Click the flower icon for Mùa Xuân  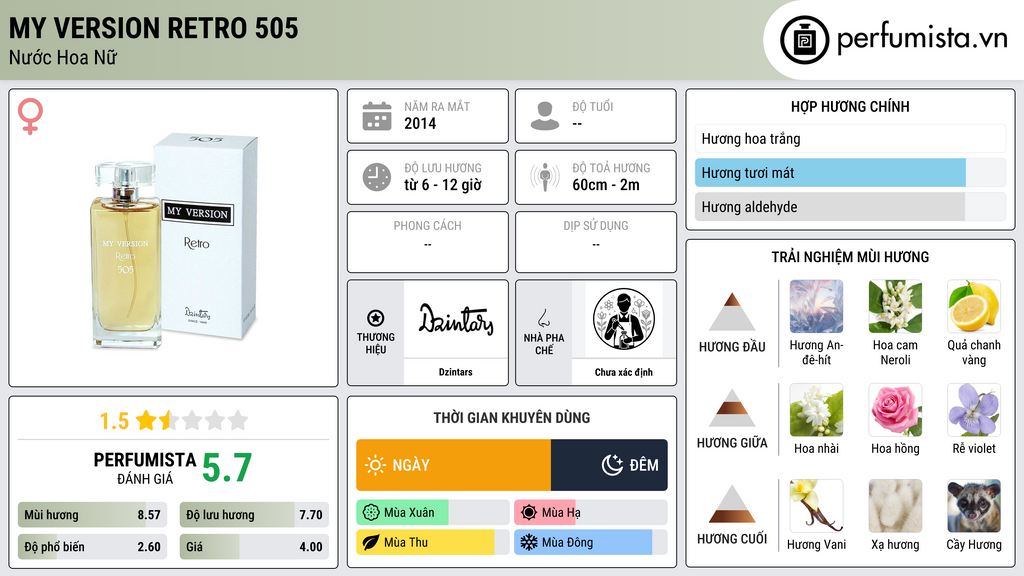[x=371, y=513]
